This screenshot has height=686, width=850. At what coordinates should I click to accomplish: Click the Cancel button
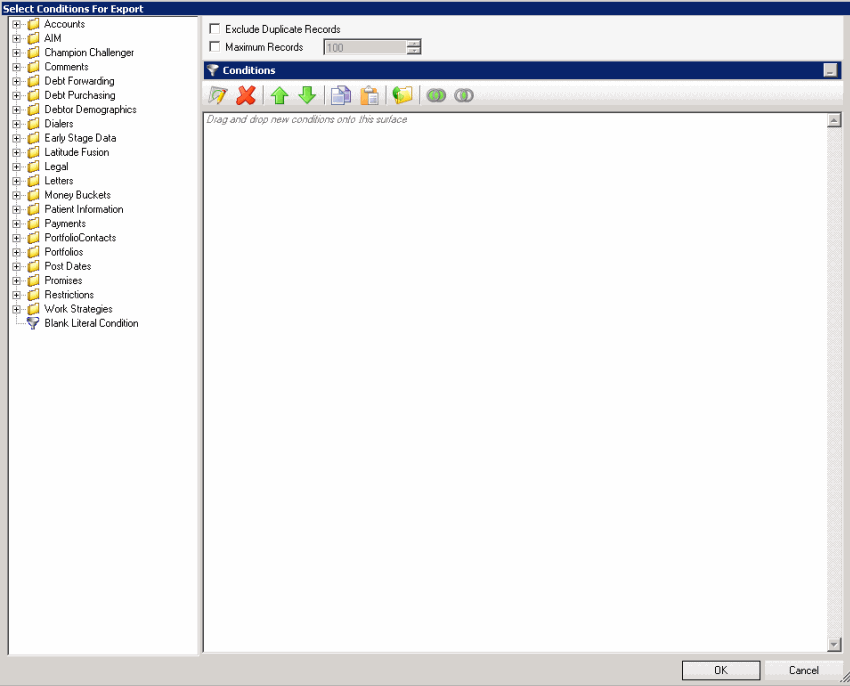tap(804, 670)
